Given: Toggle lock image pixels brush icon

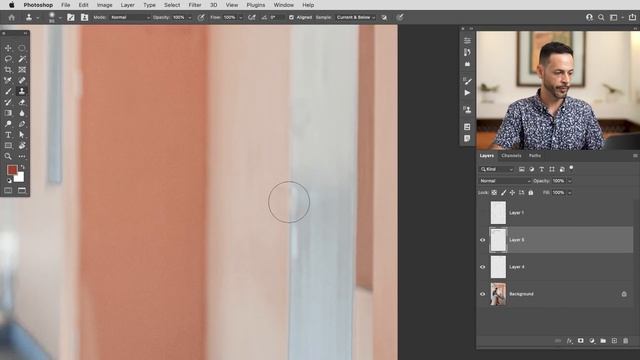Looking at the screenshot, I should (x=503, y=192).
